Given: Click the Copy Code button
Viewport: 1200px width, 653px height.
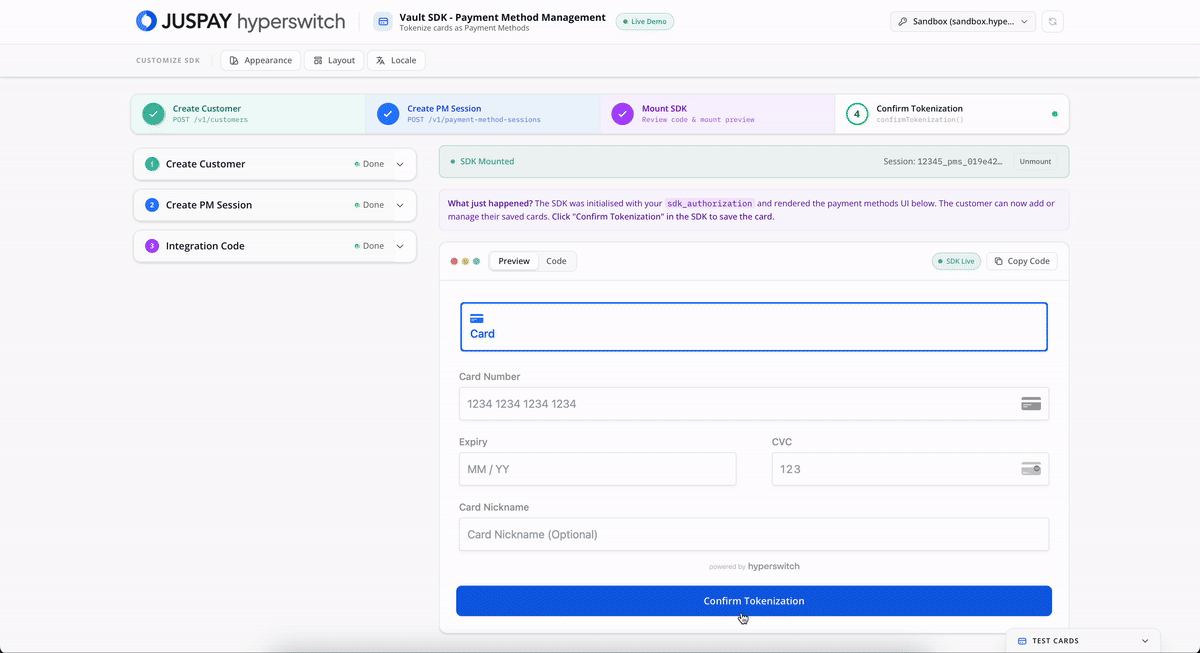Looking at the screenshot, I should pos(1022,261).
